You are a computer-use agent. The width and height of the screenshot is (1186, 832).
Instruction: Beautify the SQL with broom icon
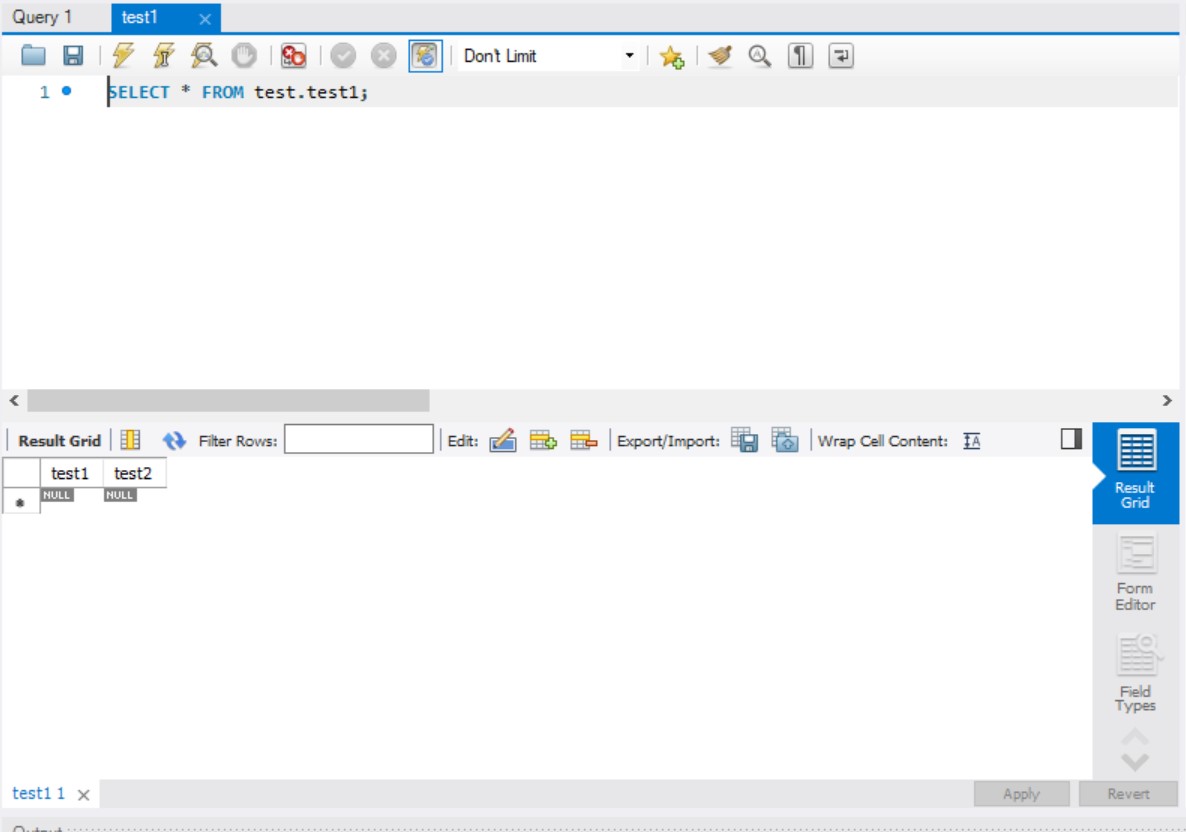click(x=720, y=55)
